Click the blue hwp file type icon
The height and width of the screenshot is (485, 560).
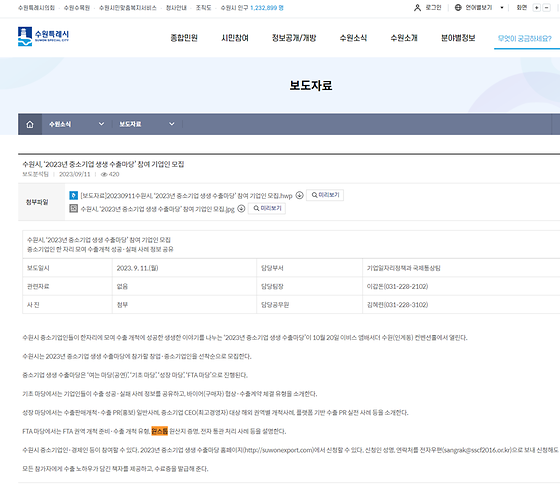coord(74,195)
